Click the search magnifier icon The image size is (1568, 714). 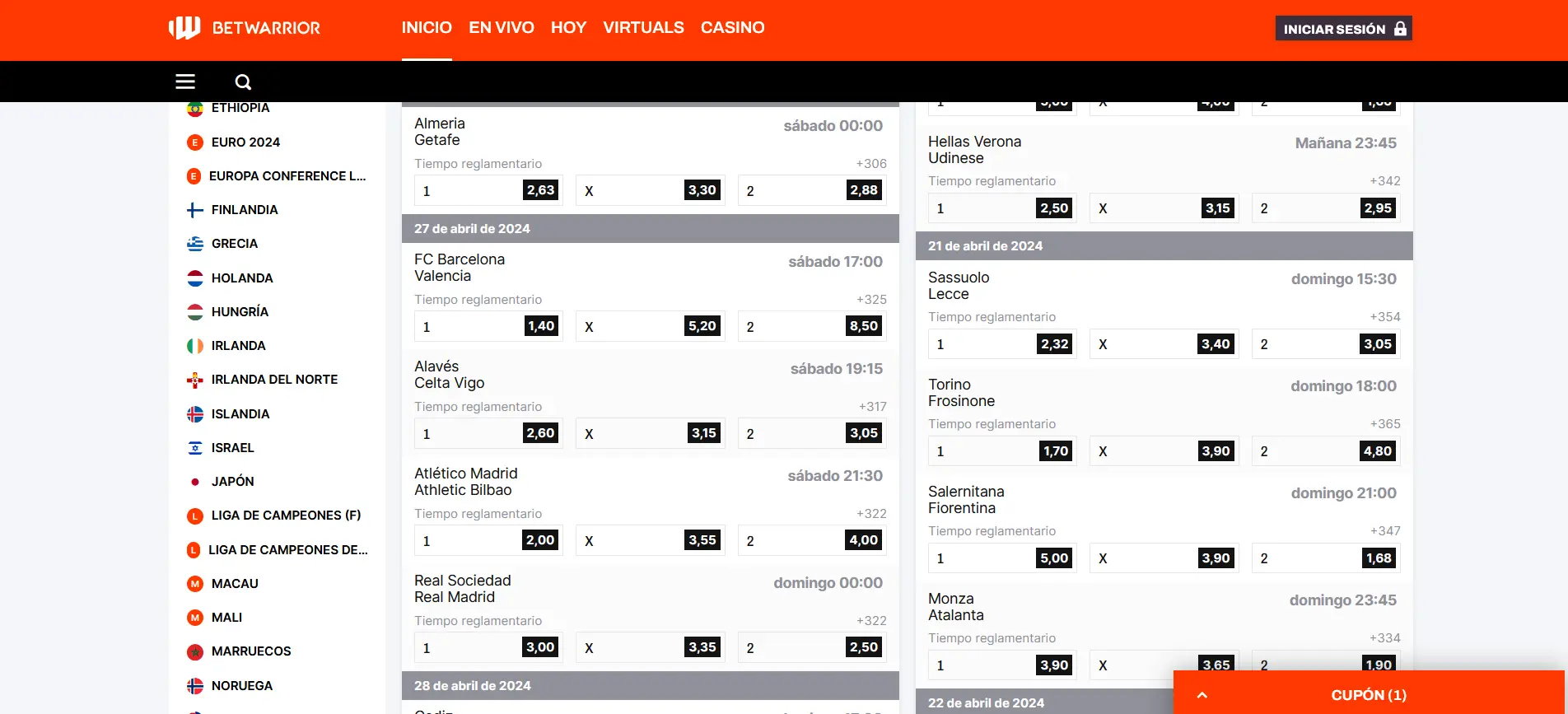[243, 82]
